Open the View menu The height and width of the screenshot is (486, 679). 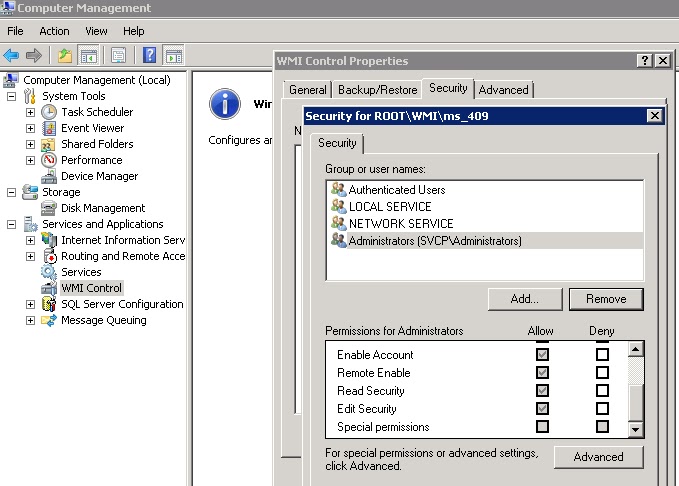click(96, 31)
